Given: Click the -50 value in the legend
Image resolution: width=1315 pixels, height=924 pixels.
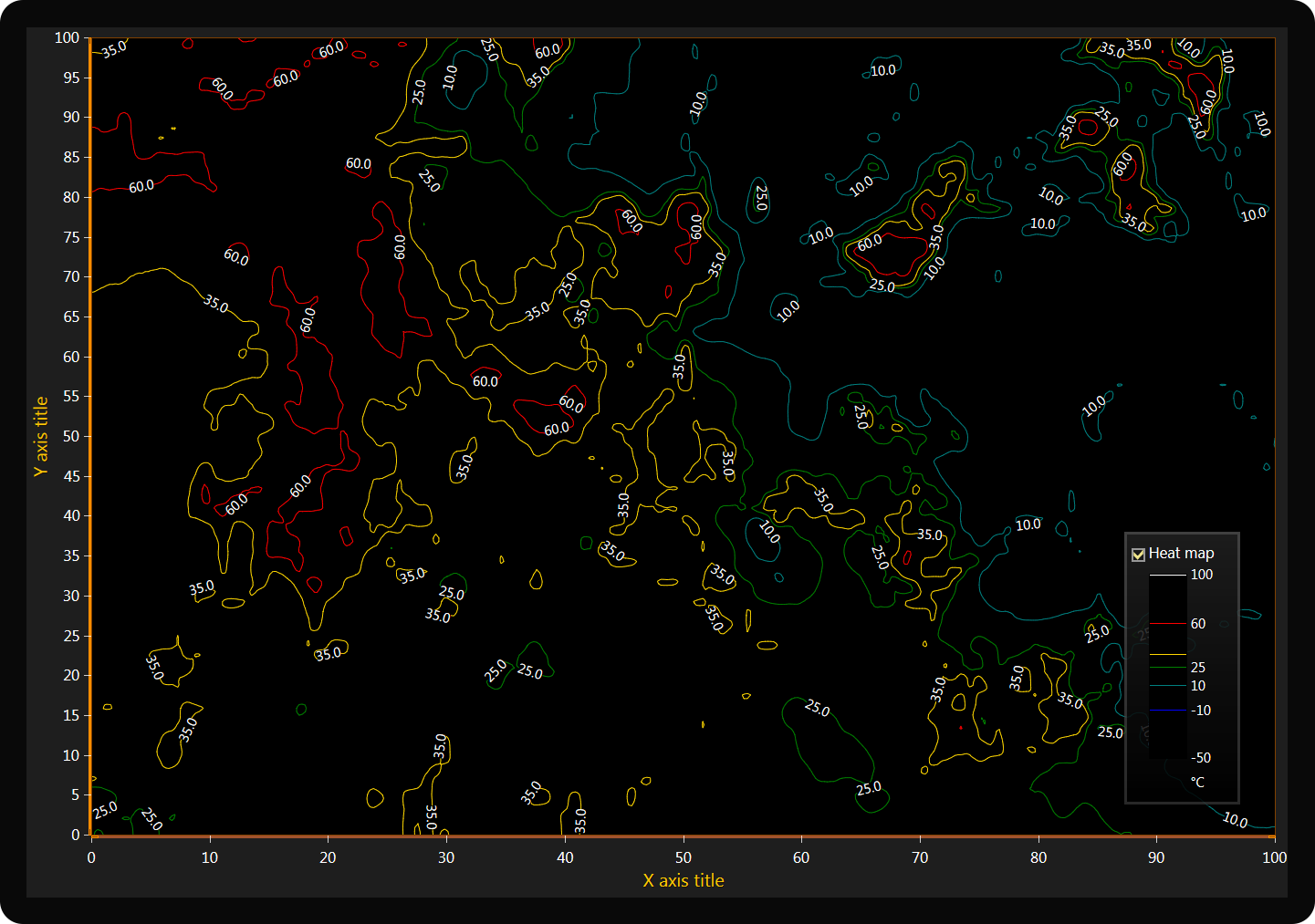Looking at the screenshot, I should click(x=1201, y=758).
